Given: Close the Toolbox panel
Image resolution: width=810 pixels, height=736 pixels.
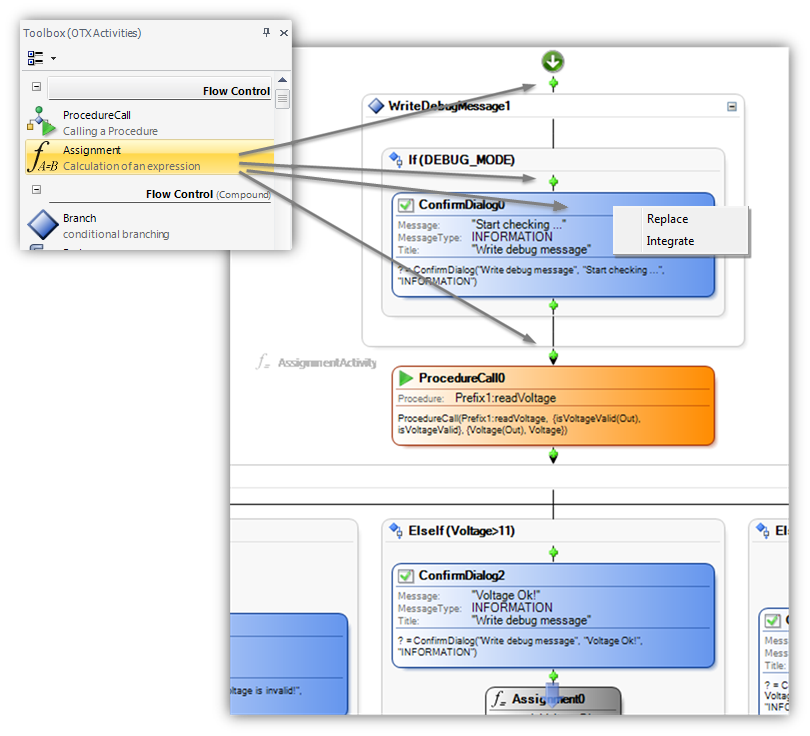Looking at the screenshot, I should click(x=283, y=33).
